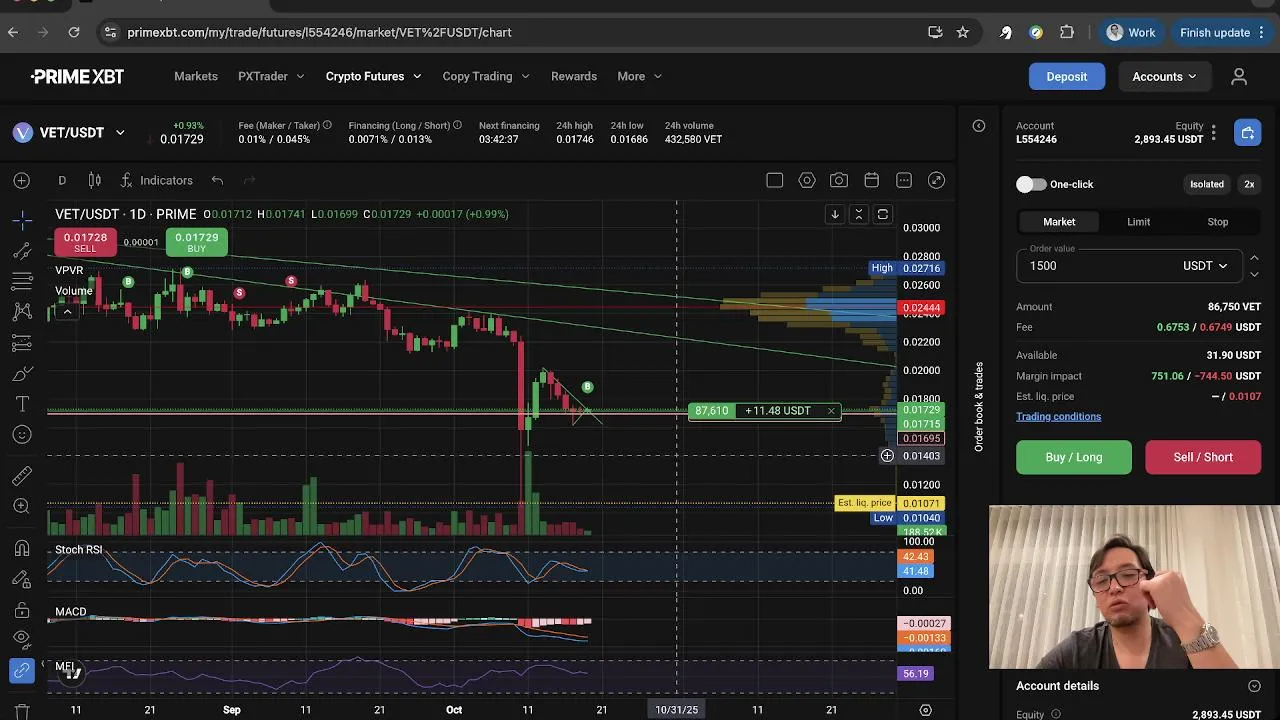Click the red SELL 0.01728 chart button
The width and height of the screenshot is (1280, 720).
click(85, 242)
